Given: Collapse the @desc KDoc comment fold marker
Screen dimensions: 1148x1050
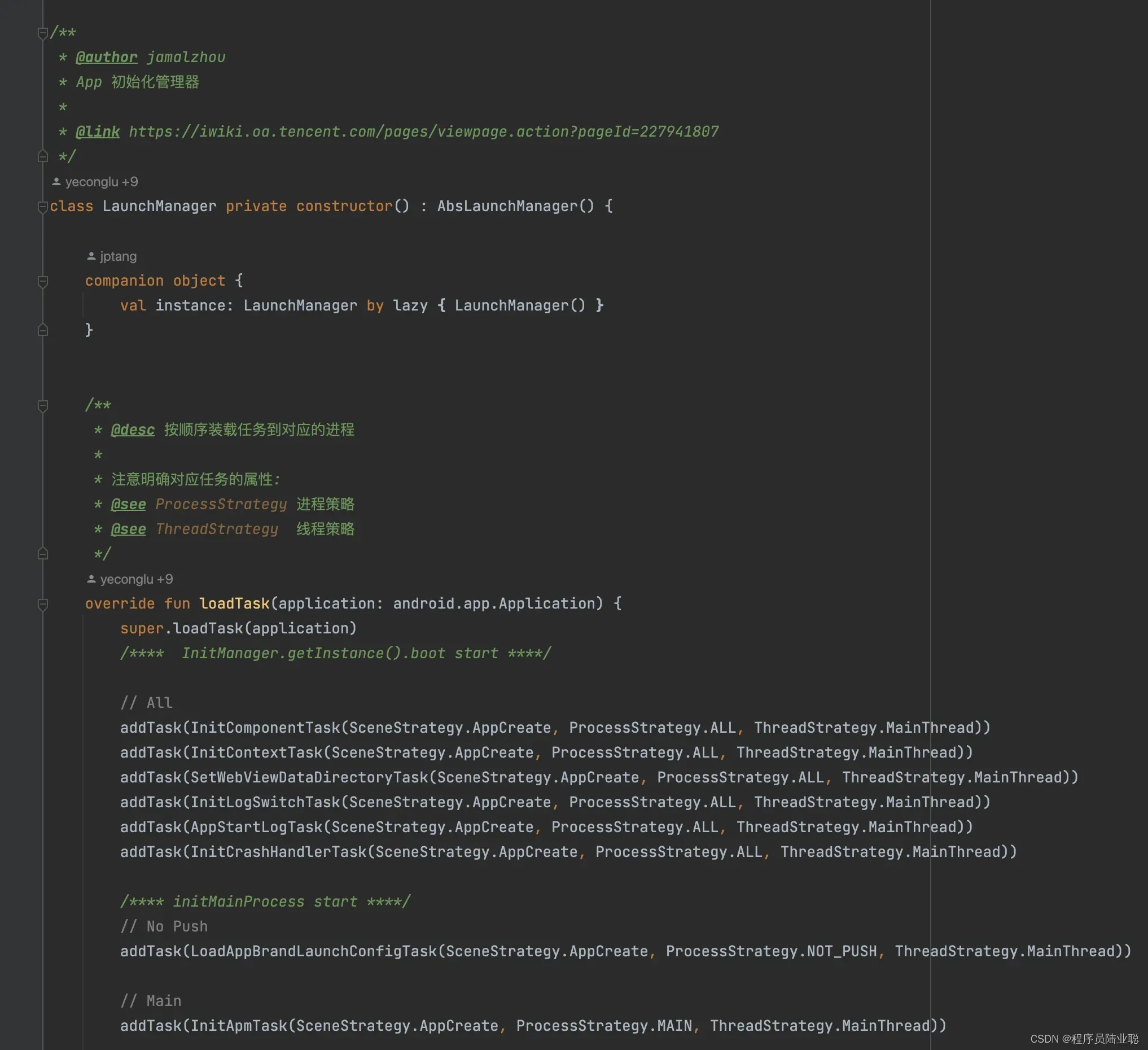Looking at the screenshot, I should point(43,405).
